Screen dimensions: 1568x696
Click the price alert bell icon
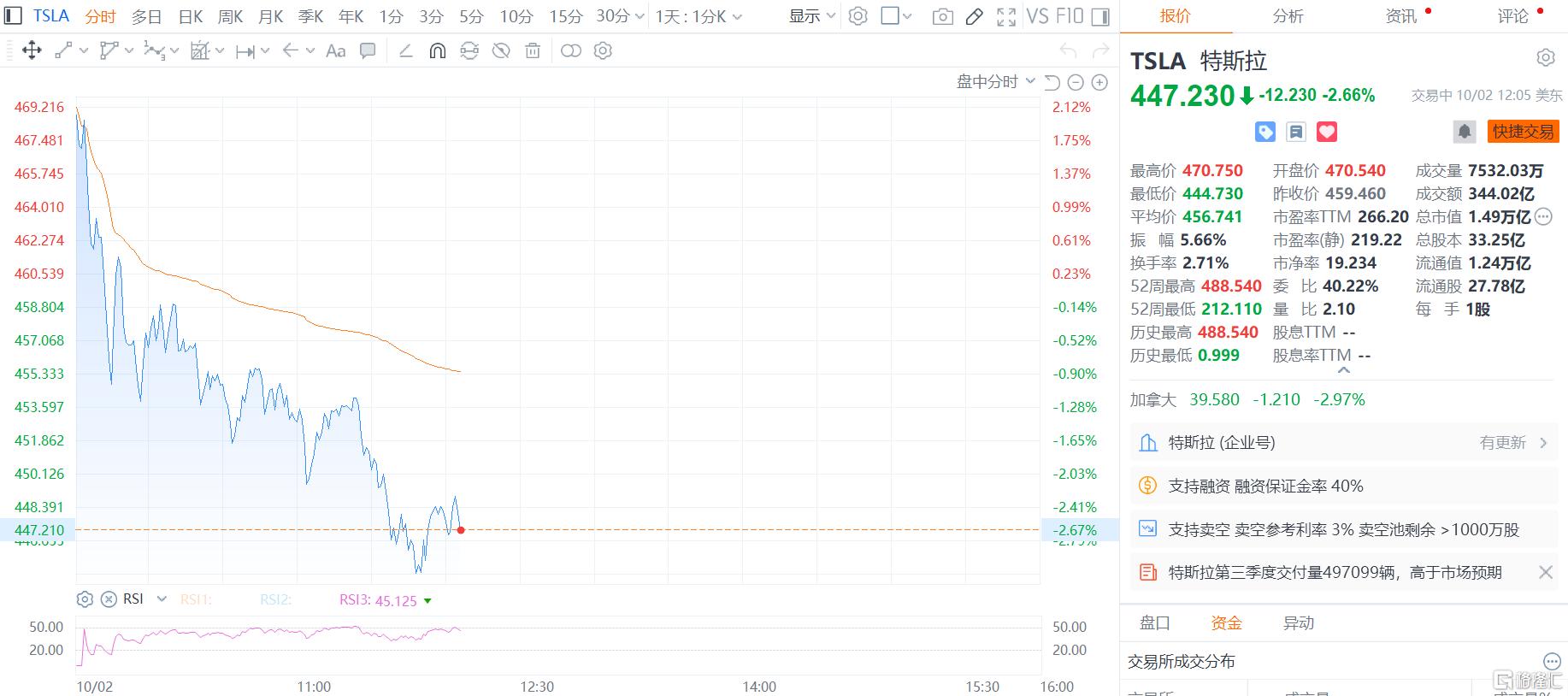(x=1464, y=132)
